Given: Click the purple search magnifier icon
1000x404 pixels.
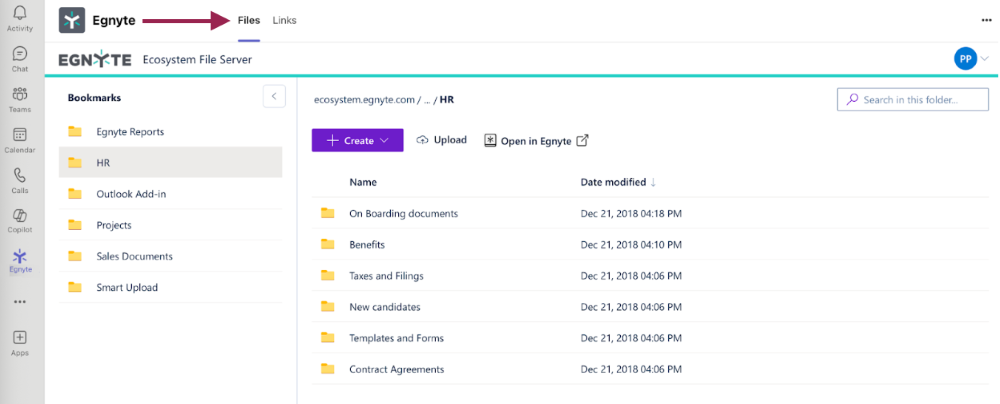Looking at the screenshot, I should [852, 100].
